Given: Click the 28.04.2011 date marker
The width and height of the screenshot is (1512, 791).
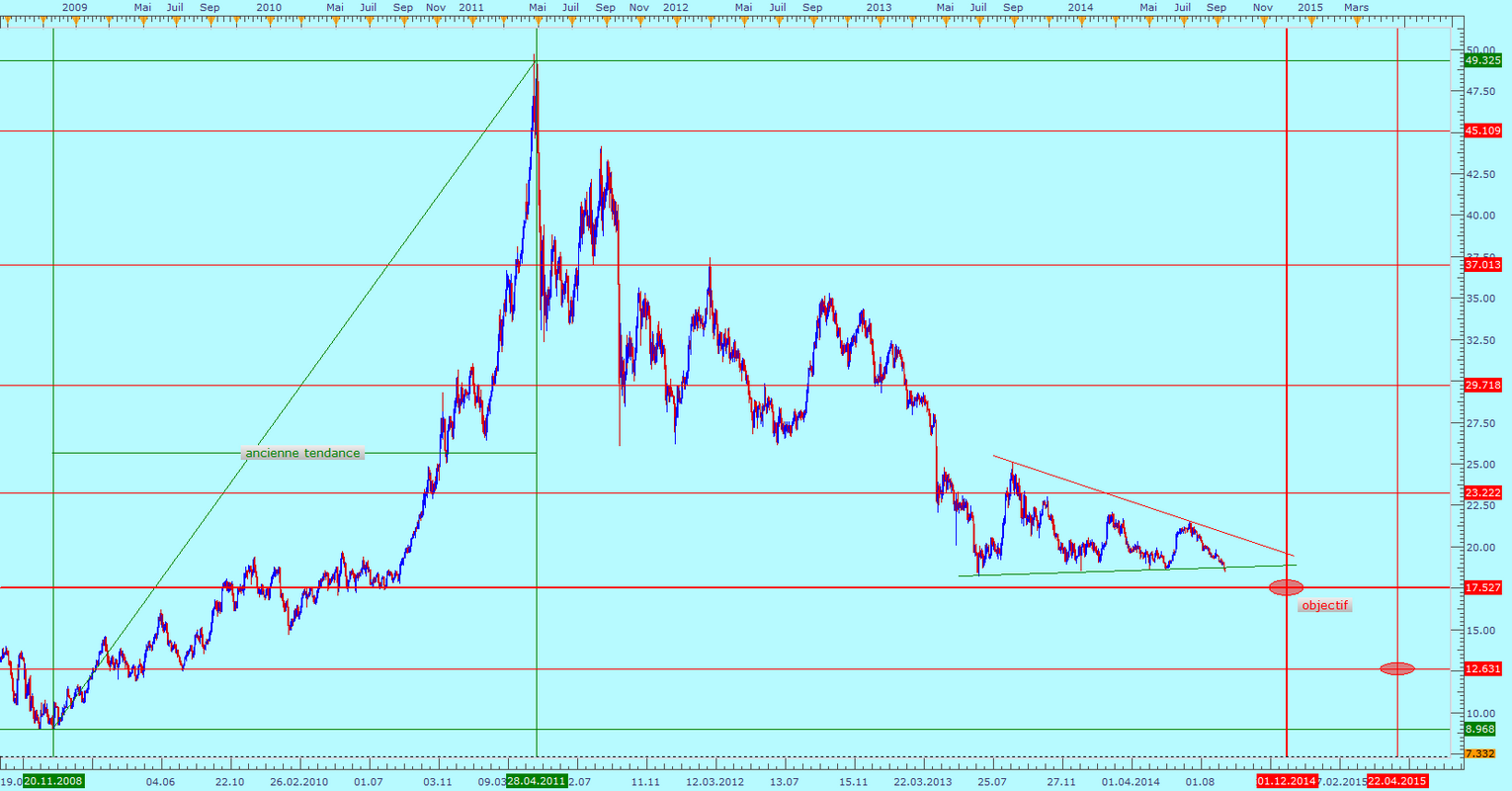Looking at the screenshot, I should pos(537,781).
